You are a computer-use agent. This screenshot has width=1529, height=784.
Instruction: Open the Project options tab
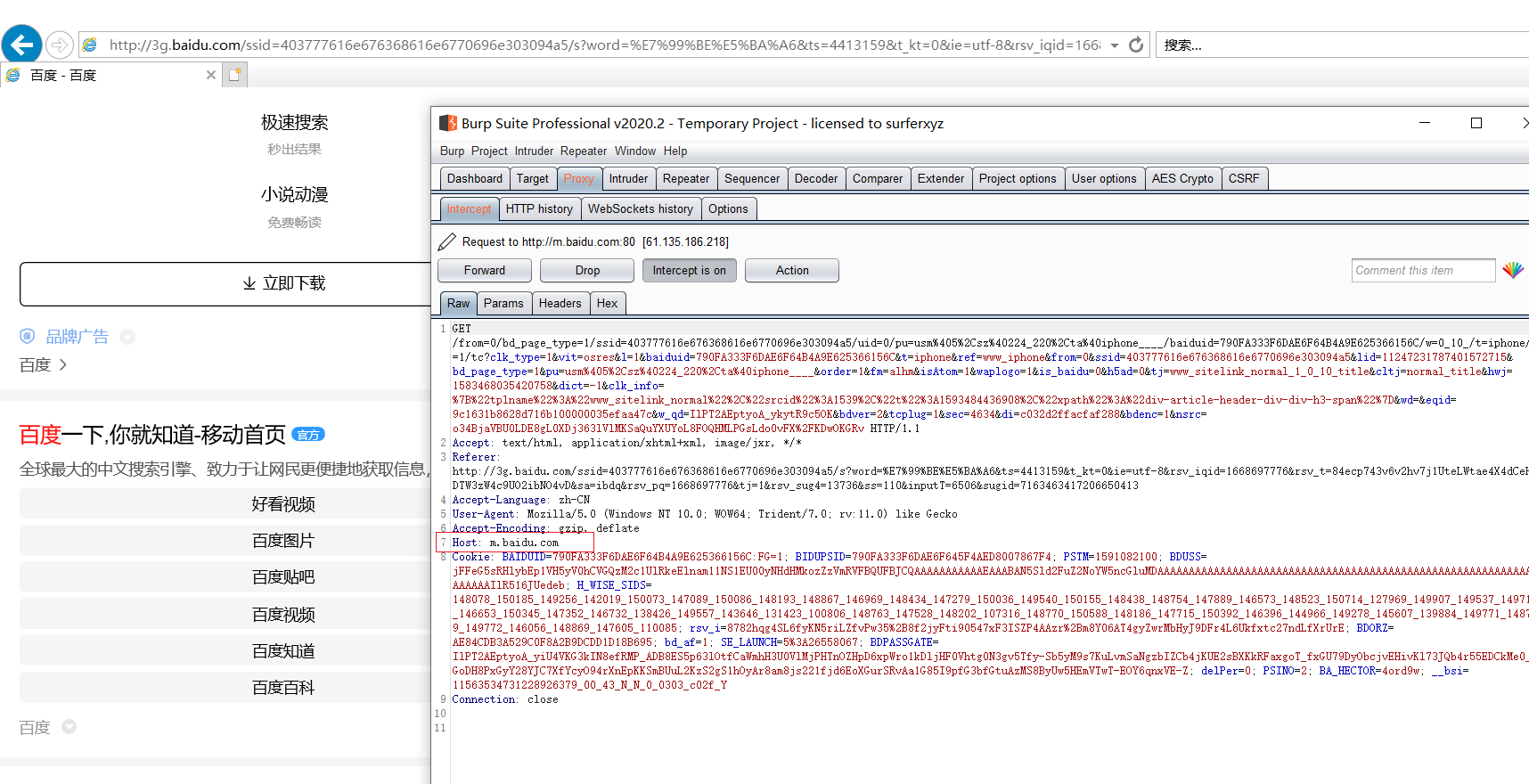1018,179
